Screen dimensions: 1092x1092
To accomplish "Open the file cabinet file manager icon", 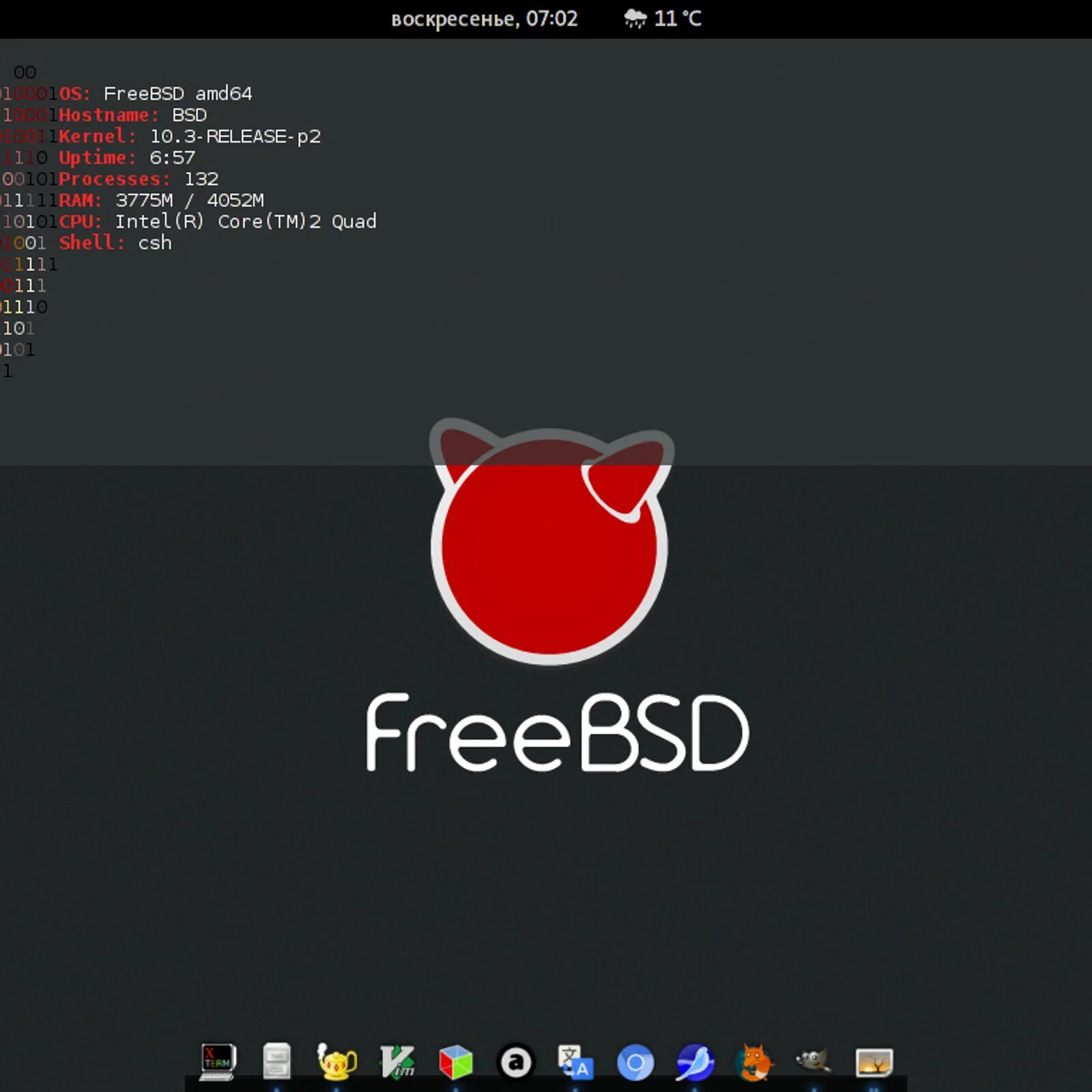I will (x=277, y=1061).
